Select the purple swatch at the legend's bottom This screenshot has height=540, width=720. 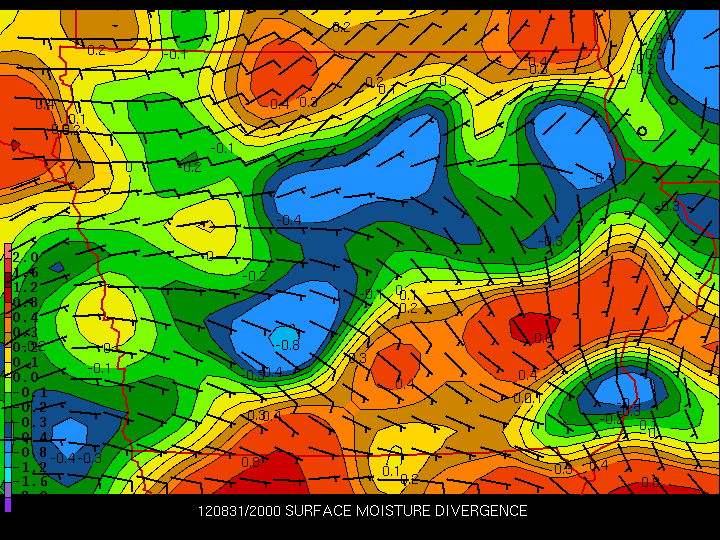tap(8, 504)
